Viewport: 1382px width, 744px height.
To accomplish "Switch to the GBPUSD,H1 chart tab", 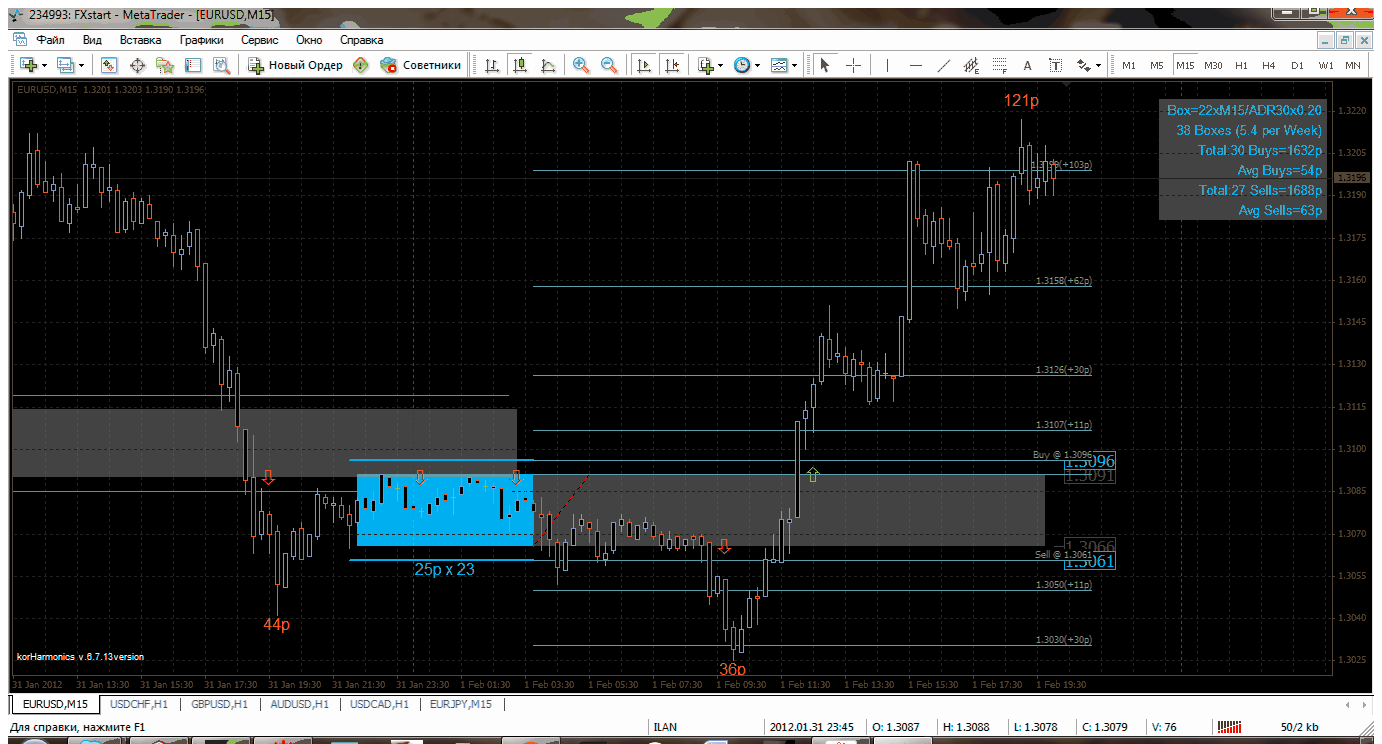I will [x=218, y=704].
